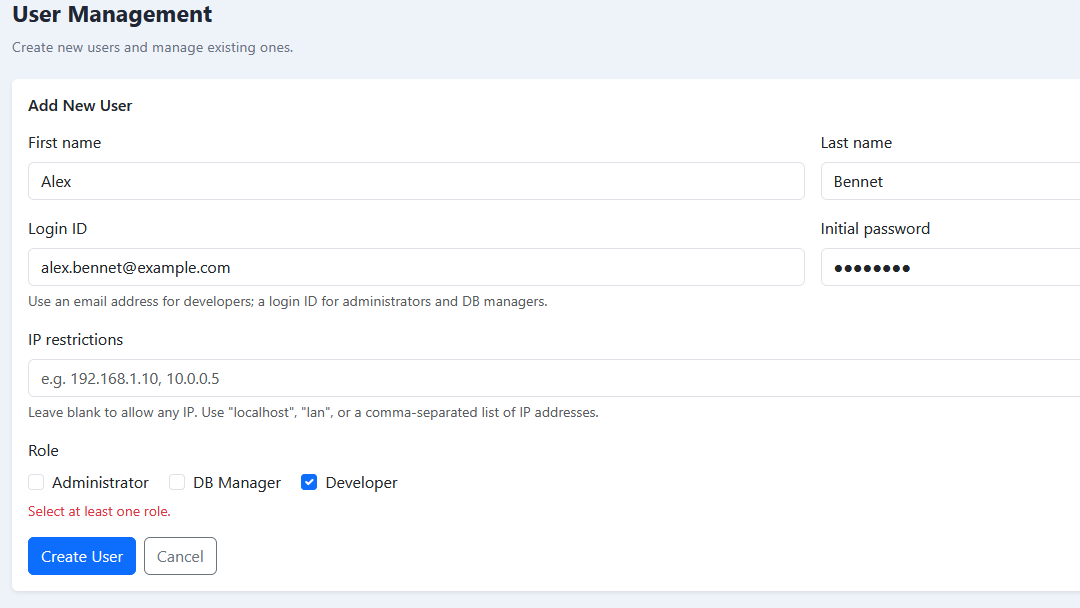The image size is (1080, 608).
Task: Click the 'Administrator' checkbox label text
Action: click(101, 483)
